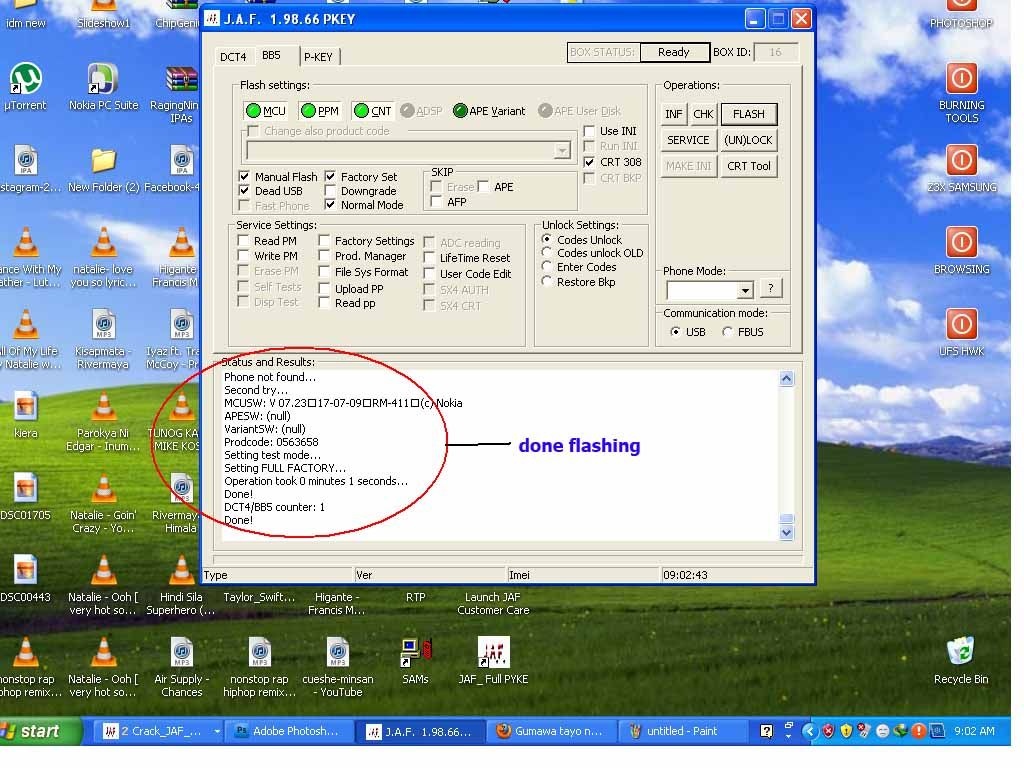Open the Nokia PC Suite desktop icon
Viewport: 1024px width, 768px height.
(103, 80)
